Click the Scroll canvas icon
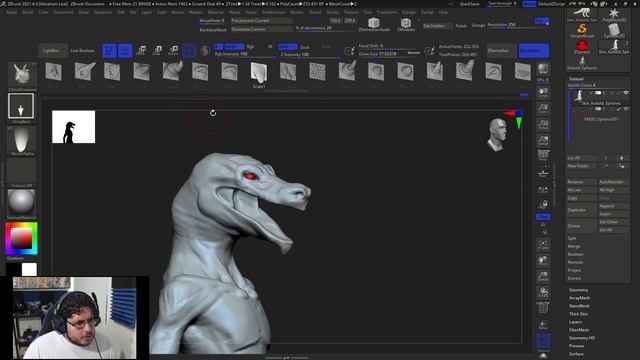The width and height of the screenshot is (640, 360). [x=543, y=93]
